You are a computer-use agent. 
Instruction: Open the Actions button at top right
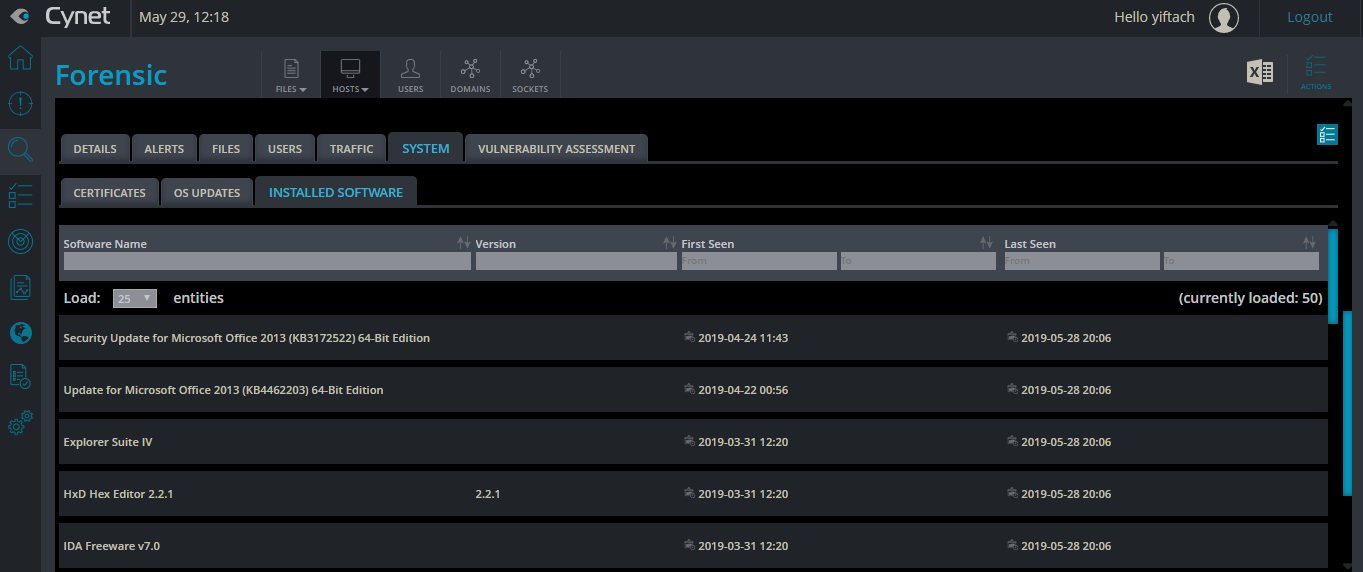pos(1315,73)
